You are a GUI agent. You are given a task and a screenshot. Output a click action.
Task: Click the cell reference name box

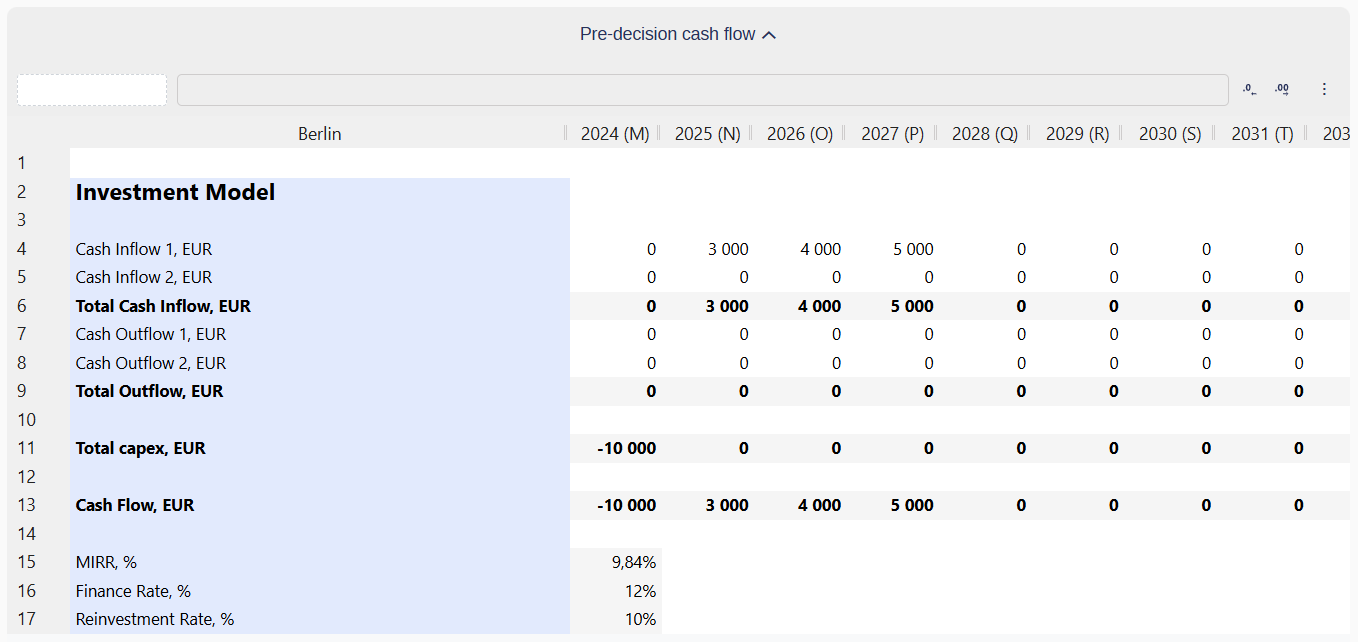[92, 90]
